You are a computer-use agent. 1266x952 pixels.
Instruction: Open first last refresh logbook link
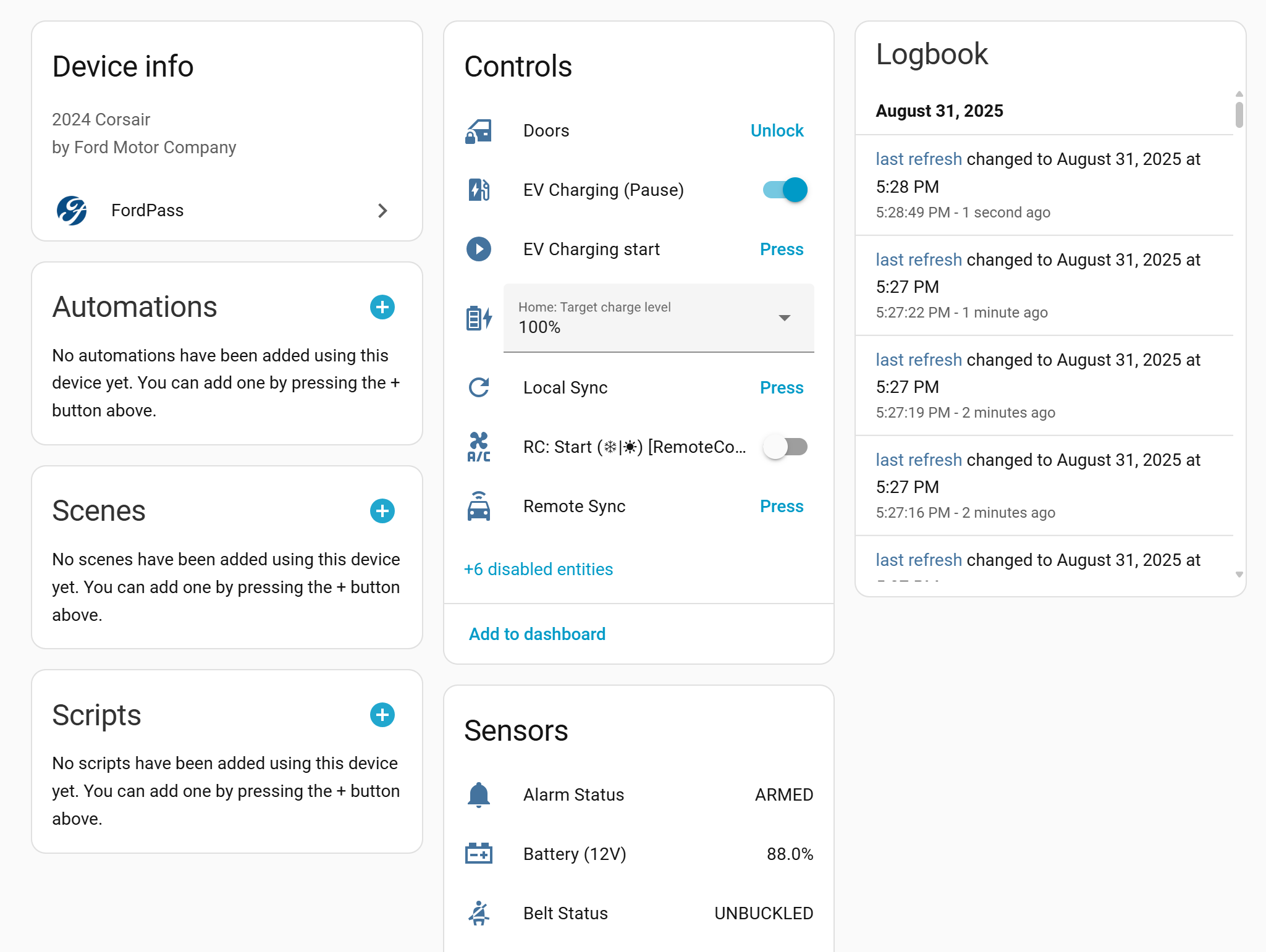(x=918, y=159)
